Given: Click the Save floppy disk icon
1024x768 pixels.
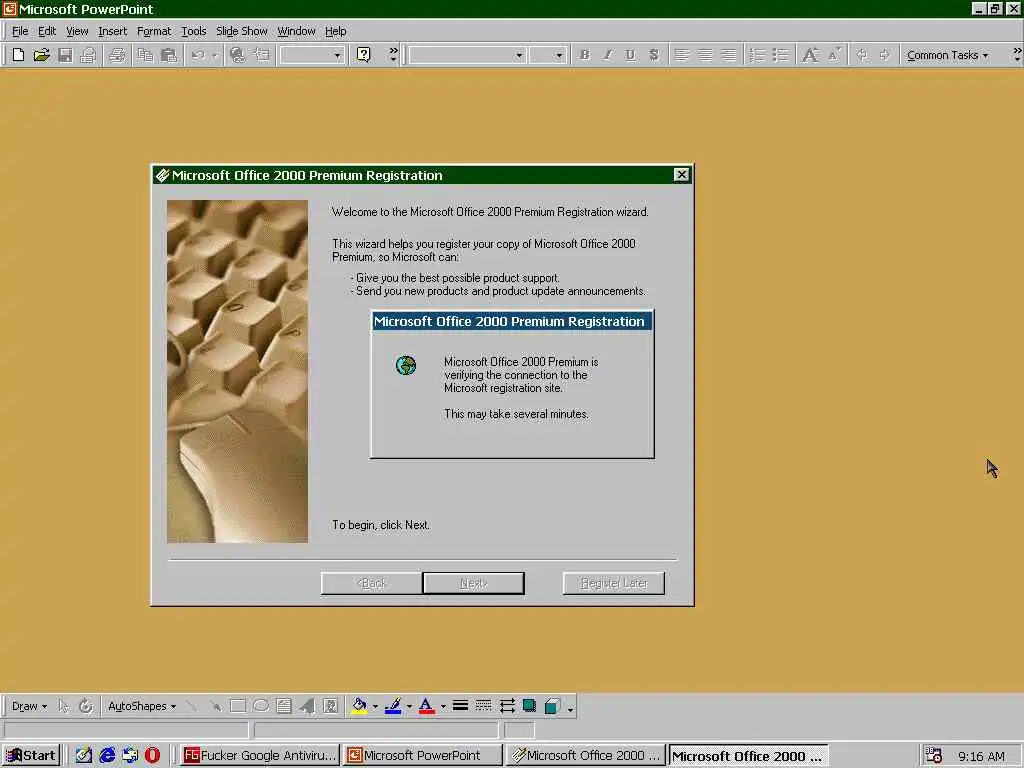Looking at the screenshot, I should [x=65, y=55].
